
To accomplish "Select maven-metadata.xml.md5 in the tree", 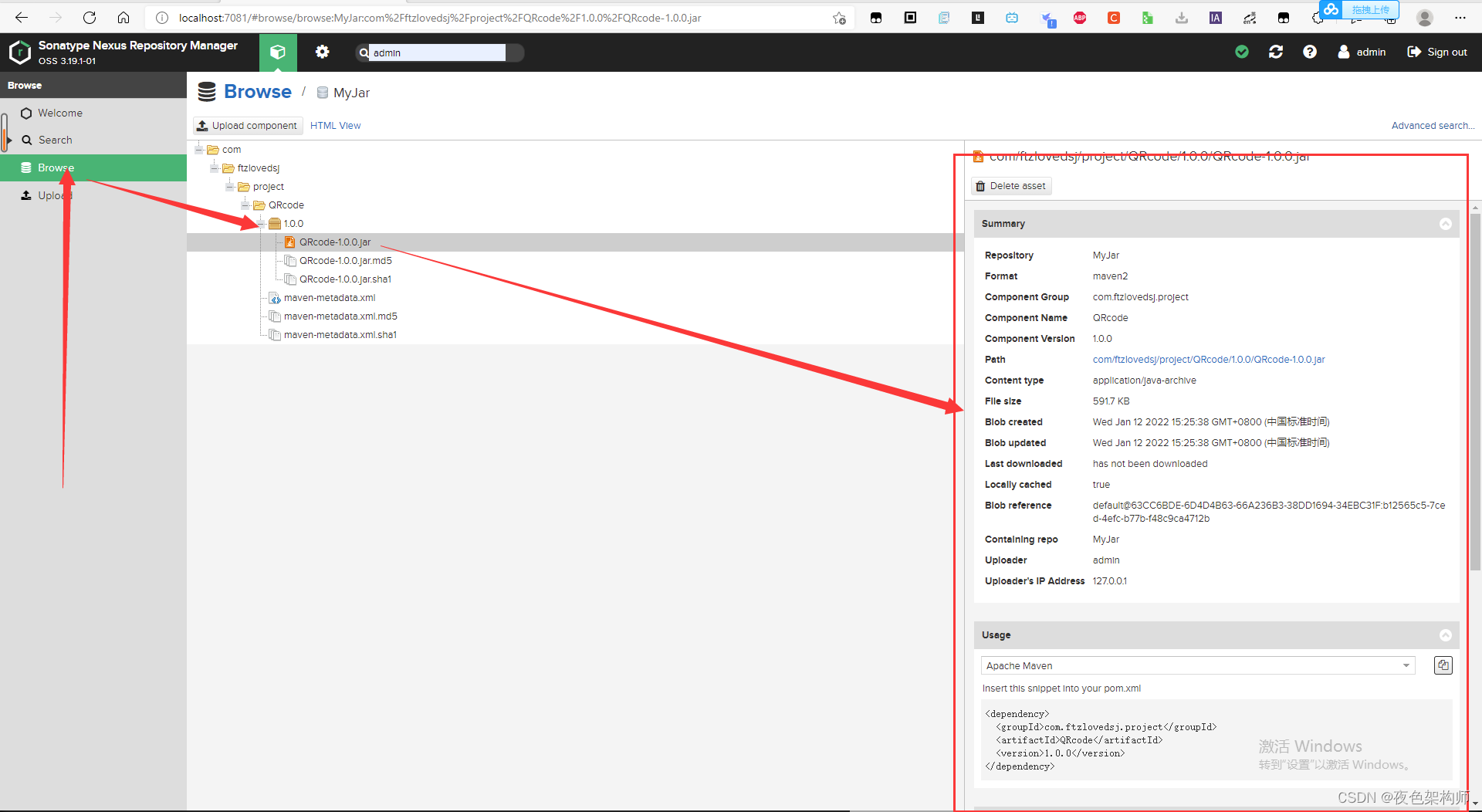I will point(340,316).
